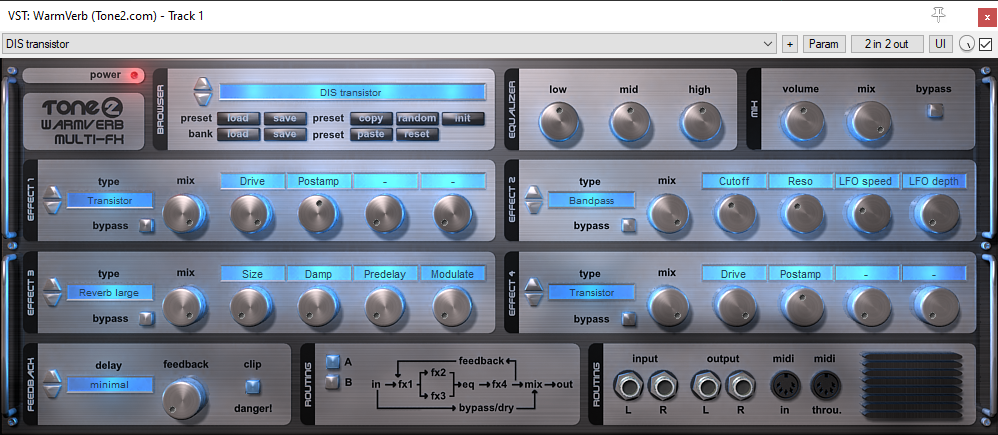Click Effect 3 Damp knob
The image size is (998, 435).
[x=319, y=306]
